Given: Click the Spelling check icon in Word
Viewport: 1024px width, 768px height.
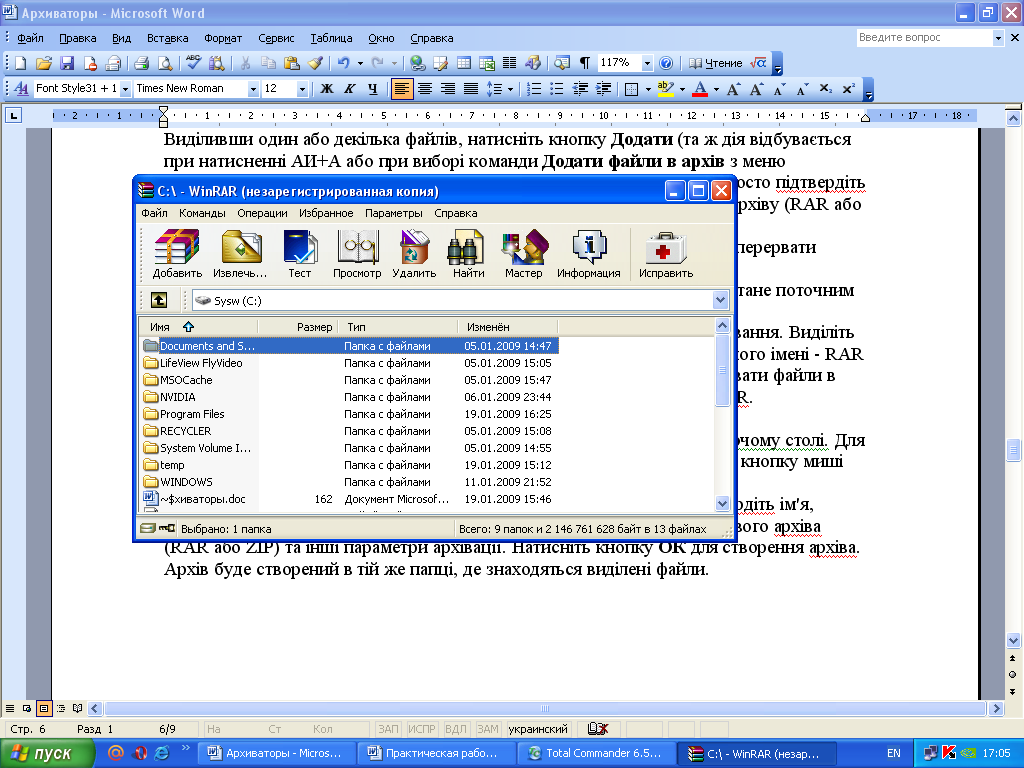Looking at the screenshot, I should coord(193,63).
